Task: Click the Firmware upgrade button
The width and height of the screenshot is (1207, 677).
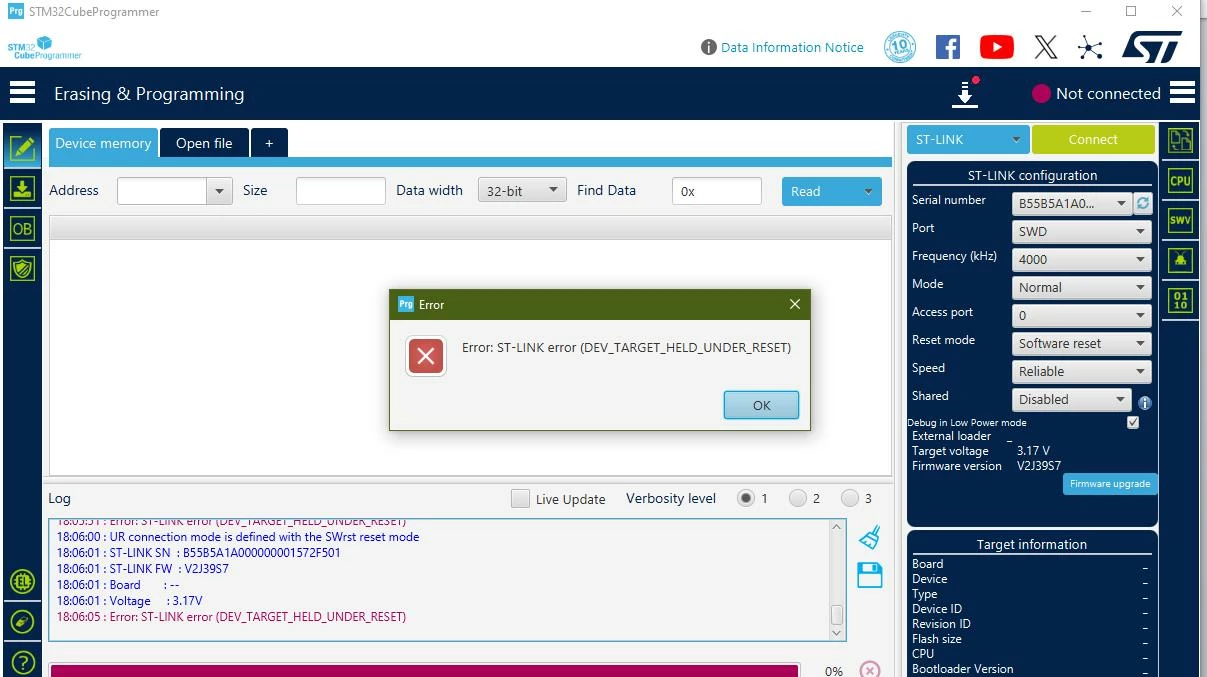Action: point(1110,484)
